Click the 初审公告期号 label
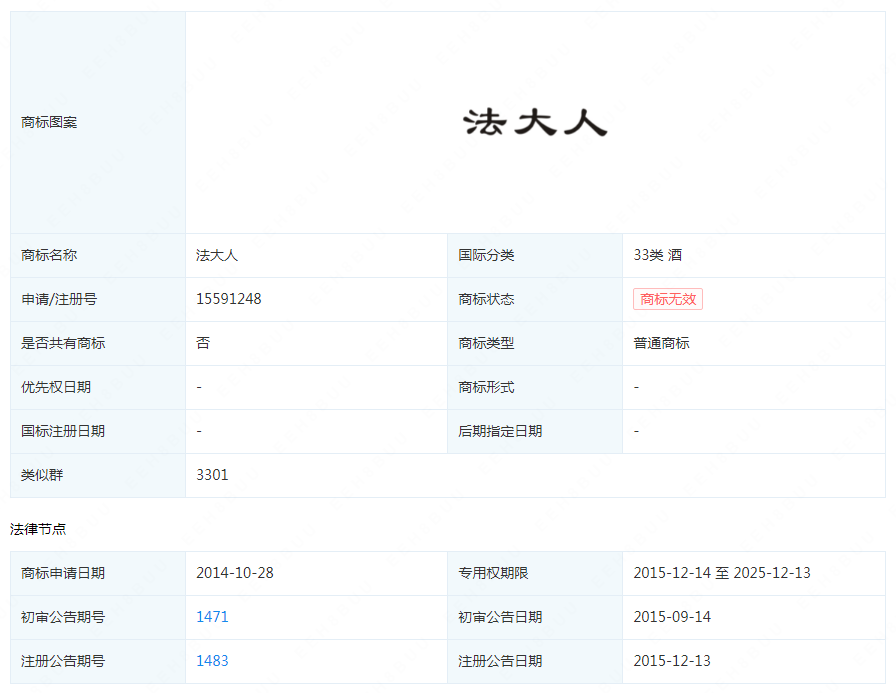This screenshot has height=693, width=896. (x=63, y=617)
